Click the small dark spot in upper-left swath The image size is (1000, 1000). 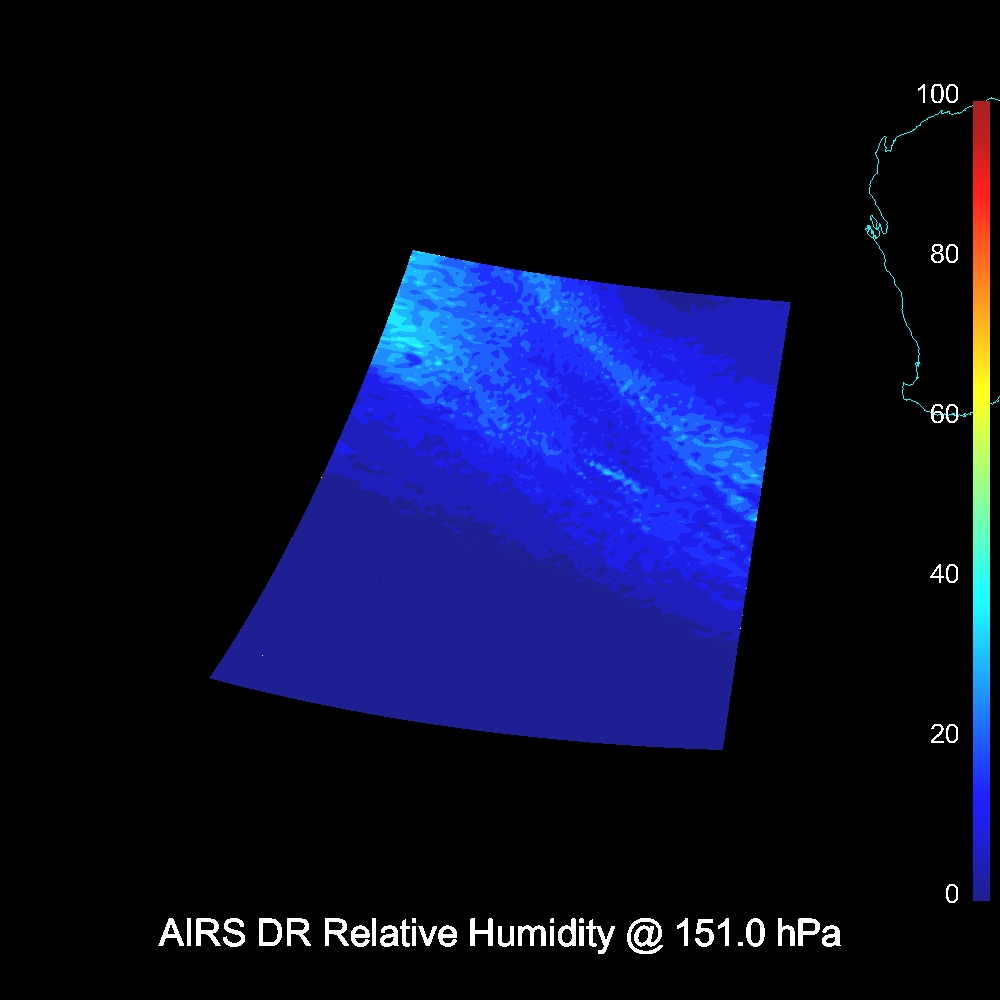click(410, 357)
